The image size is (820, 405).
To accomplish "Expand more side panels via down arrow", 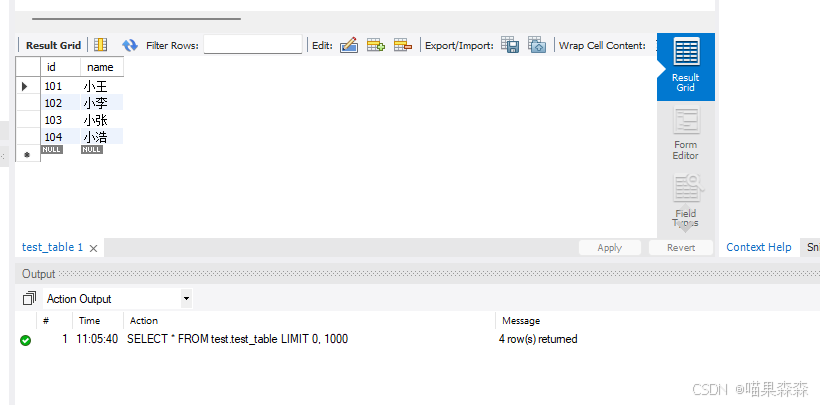I will point(686,226).
